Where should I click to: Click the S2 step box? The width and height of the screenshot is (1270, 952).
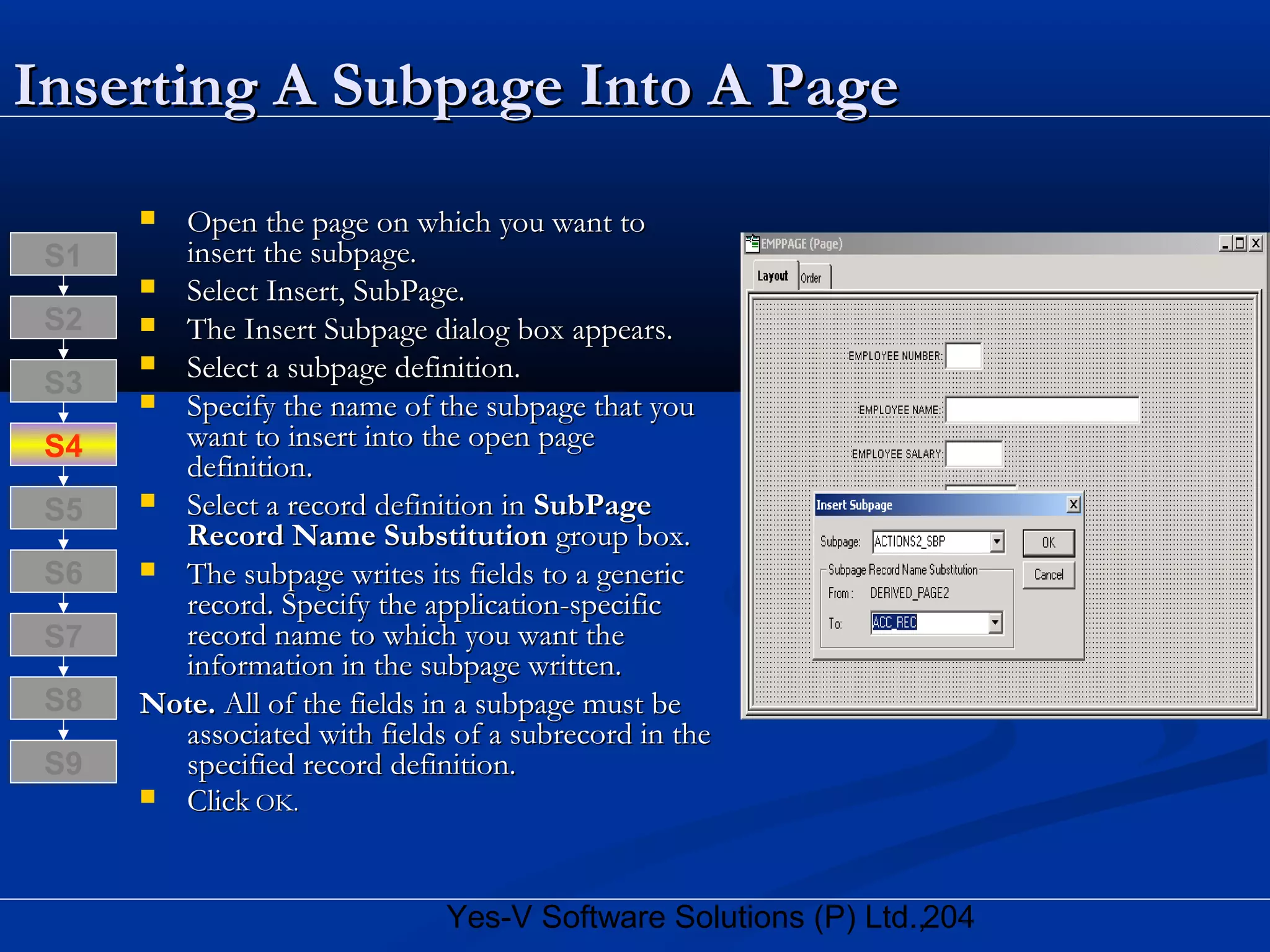[x=63, y=317]
